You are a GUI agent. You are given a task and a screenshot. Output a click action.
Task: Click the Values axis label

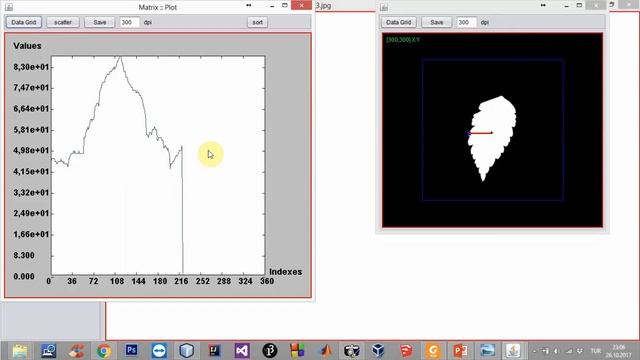click(x=27, y=46)
